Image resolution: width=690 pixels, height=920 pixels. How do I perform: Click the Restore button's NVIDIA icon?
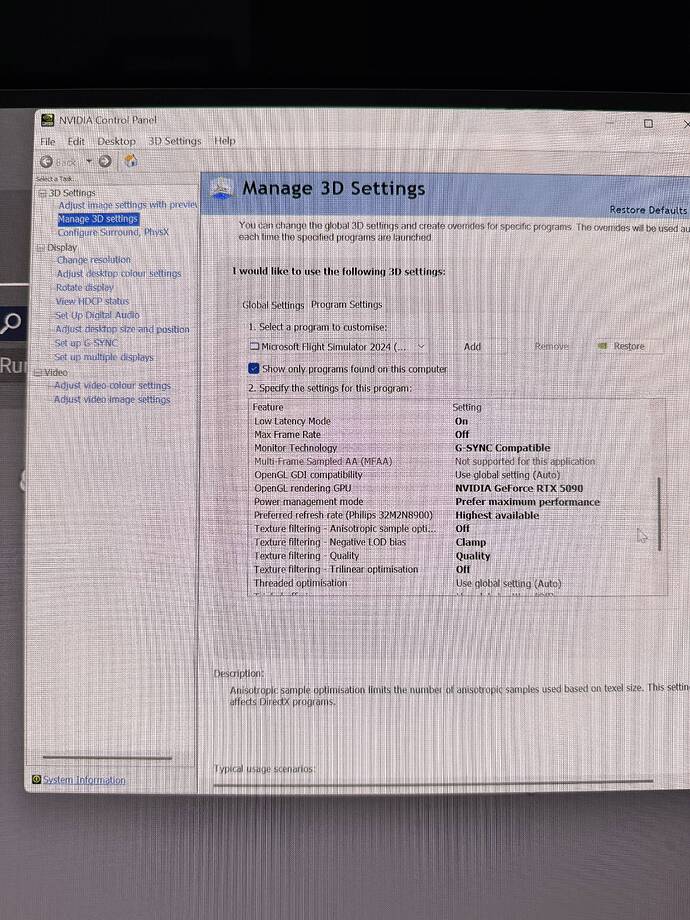coord(602,346)
